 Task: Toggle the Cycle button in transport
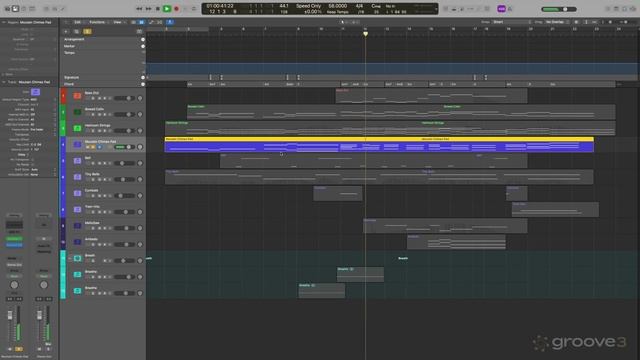[194, 9]
